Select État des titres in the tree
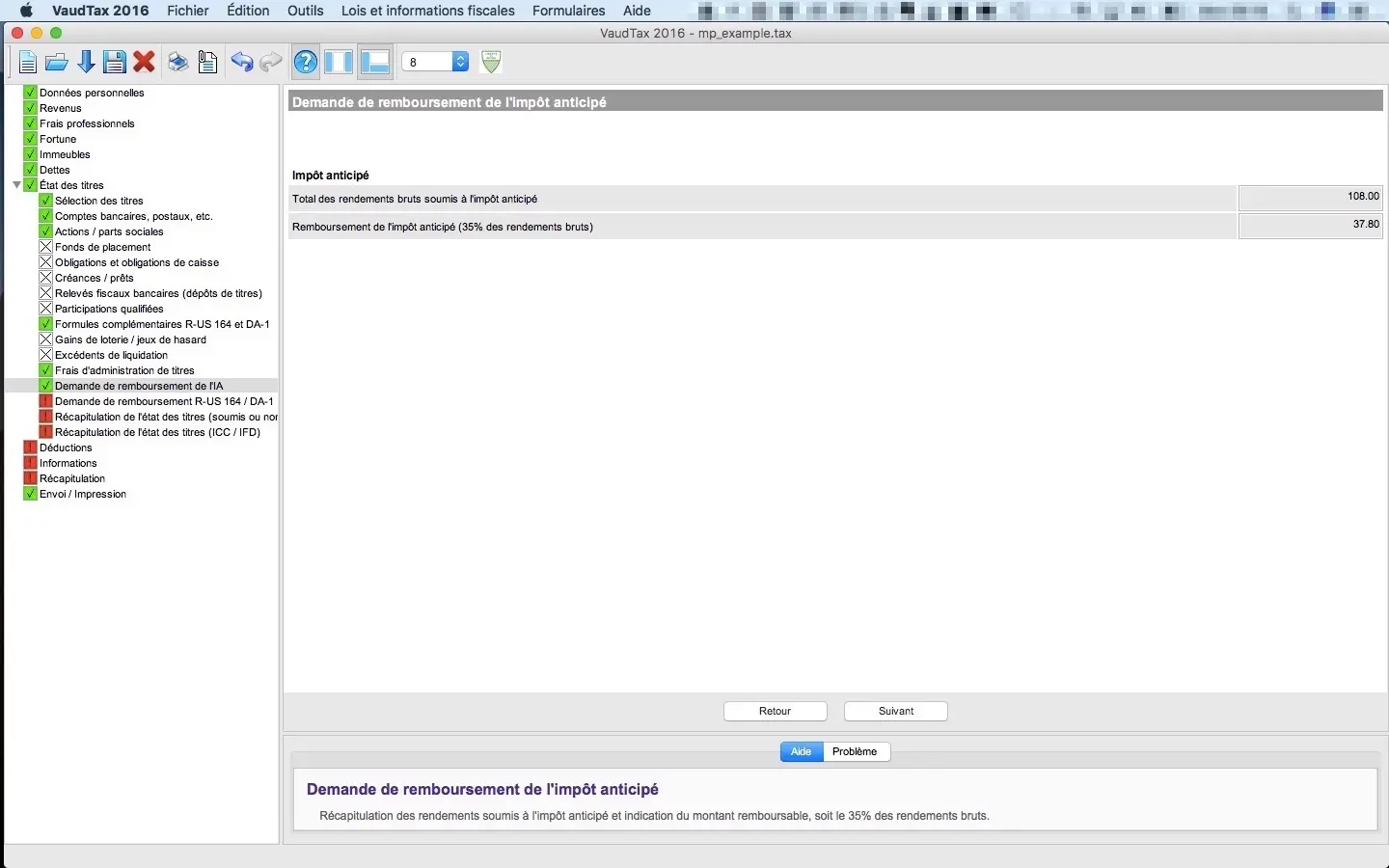The height and width of the screenshot is (868, 1389). coord(71,185)
